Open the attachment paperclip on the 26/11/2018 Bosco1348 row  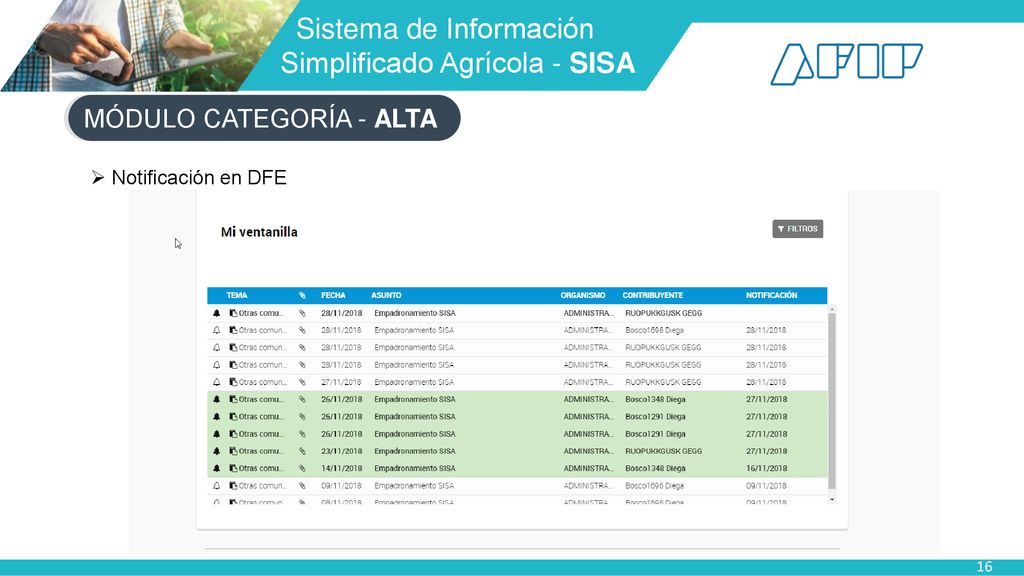302,399
